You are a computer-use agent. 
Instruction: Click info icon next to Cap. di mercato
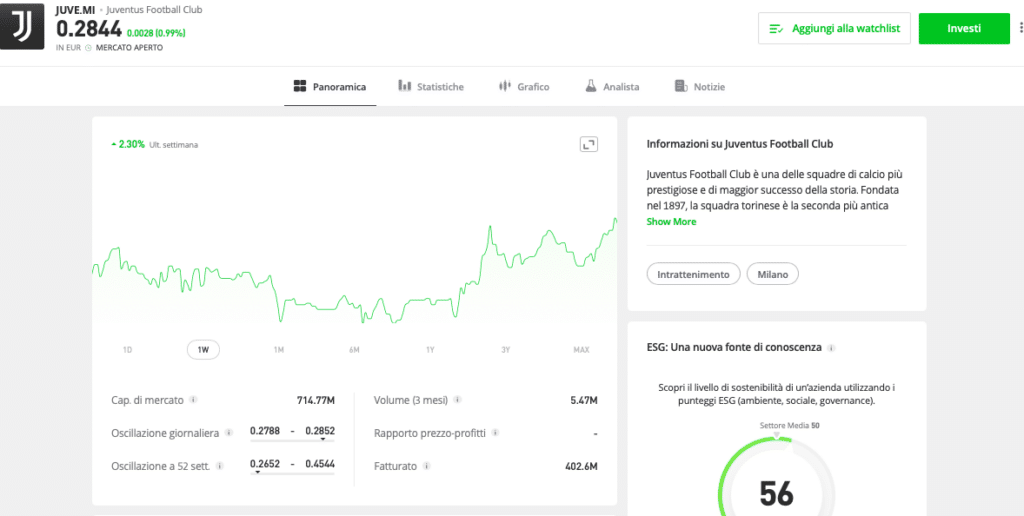pos(193,400)
